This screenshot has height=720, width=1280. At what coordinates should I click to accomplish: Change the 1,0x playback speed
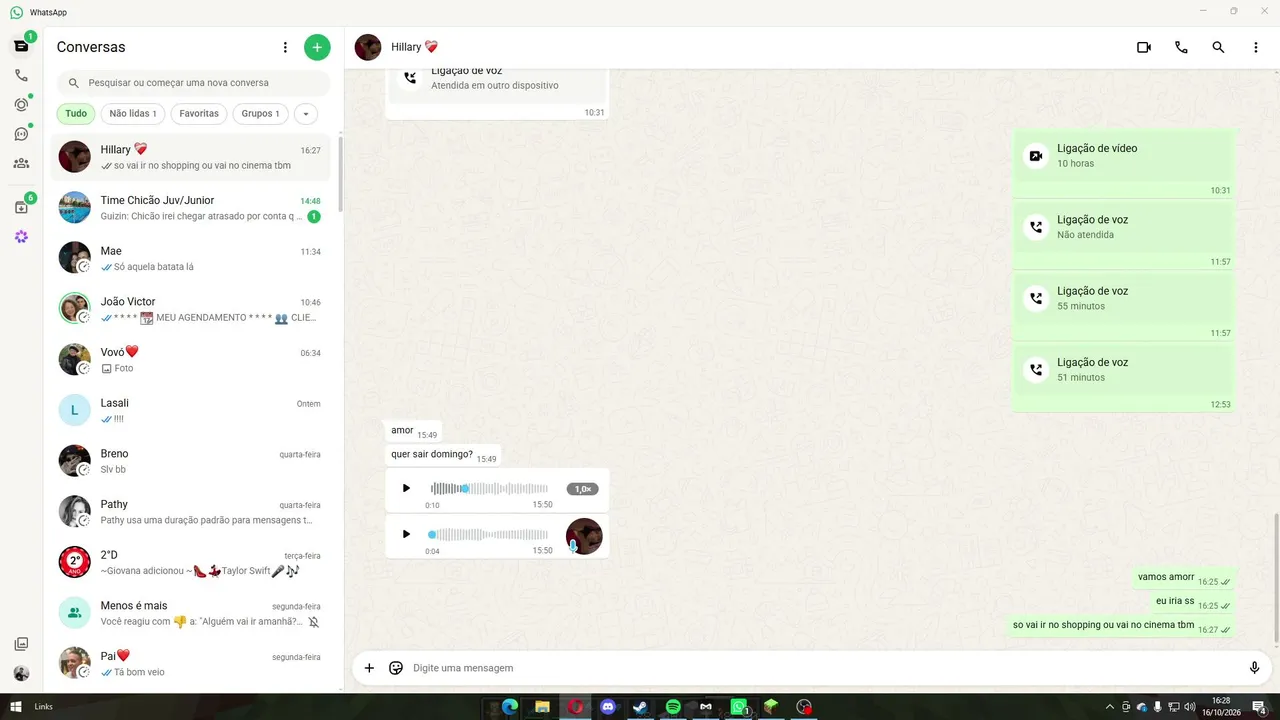point(582,489)
